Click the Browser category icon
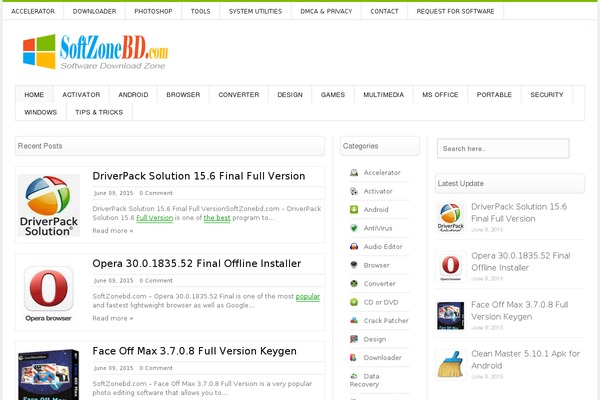600x400 pixels. [354, 265]
